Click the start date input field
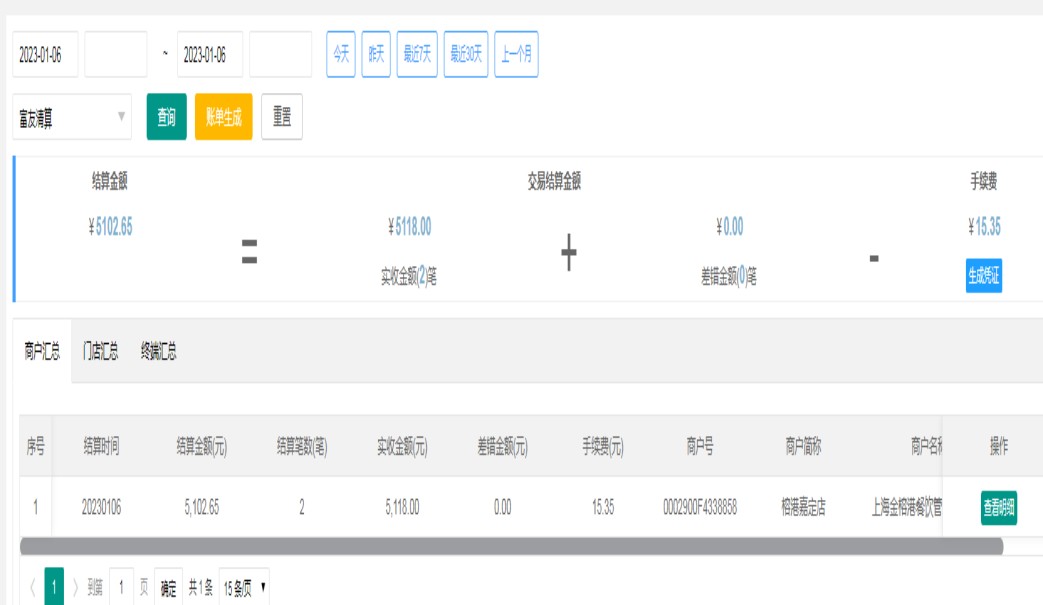 (x=45, y=55)
